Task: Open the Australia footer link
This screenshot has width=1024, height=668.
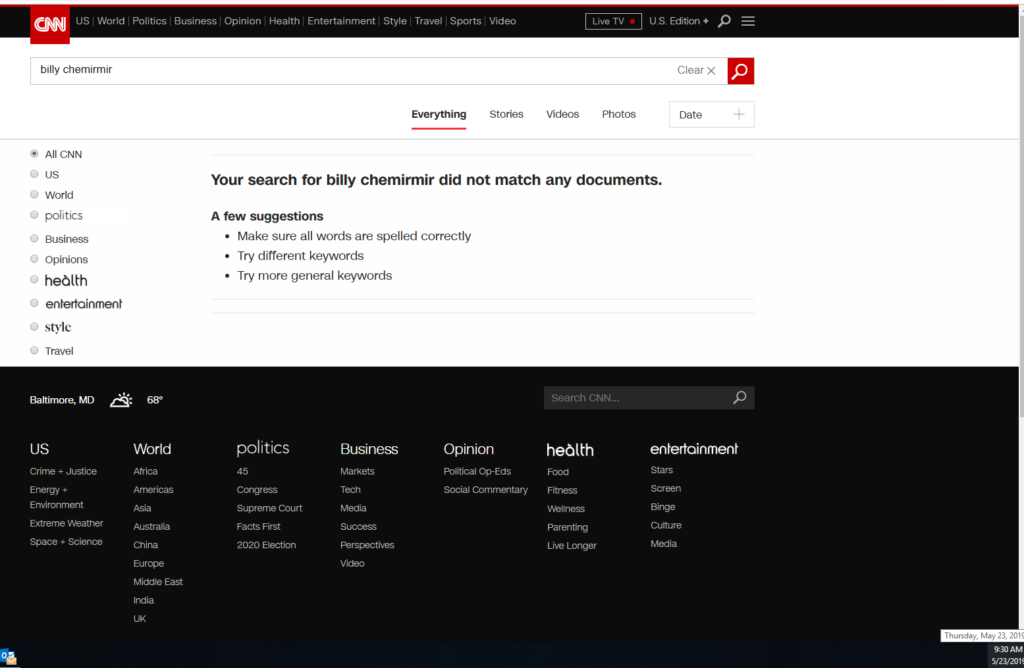Action: tap(152, 526)
